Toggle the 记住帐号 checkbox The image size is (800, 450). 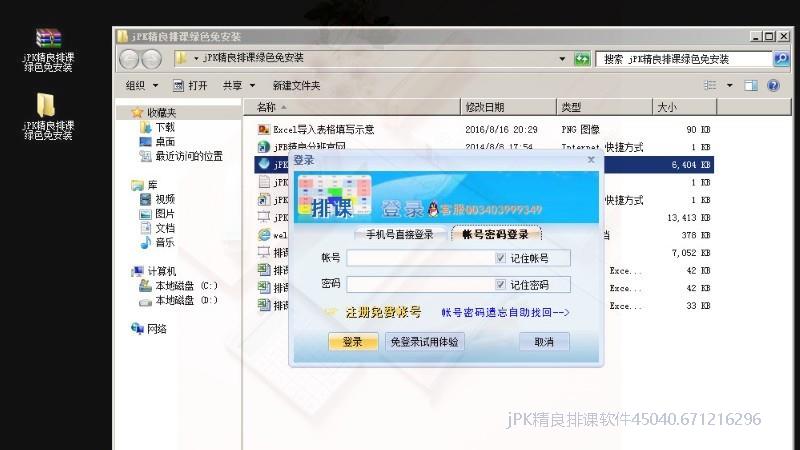click(x=500, y=258)
